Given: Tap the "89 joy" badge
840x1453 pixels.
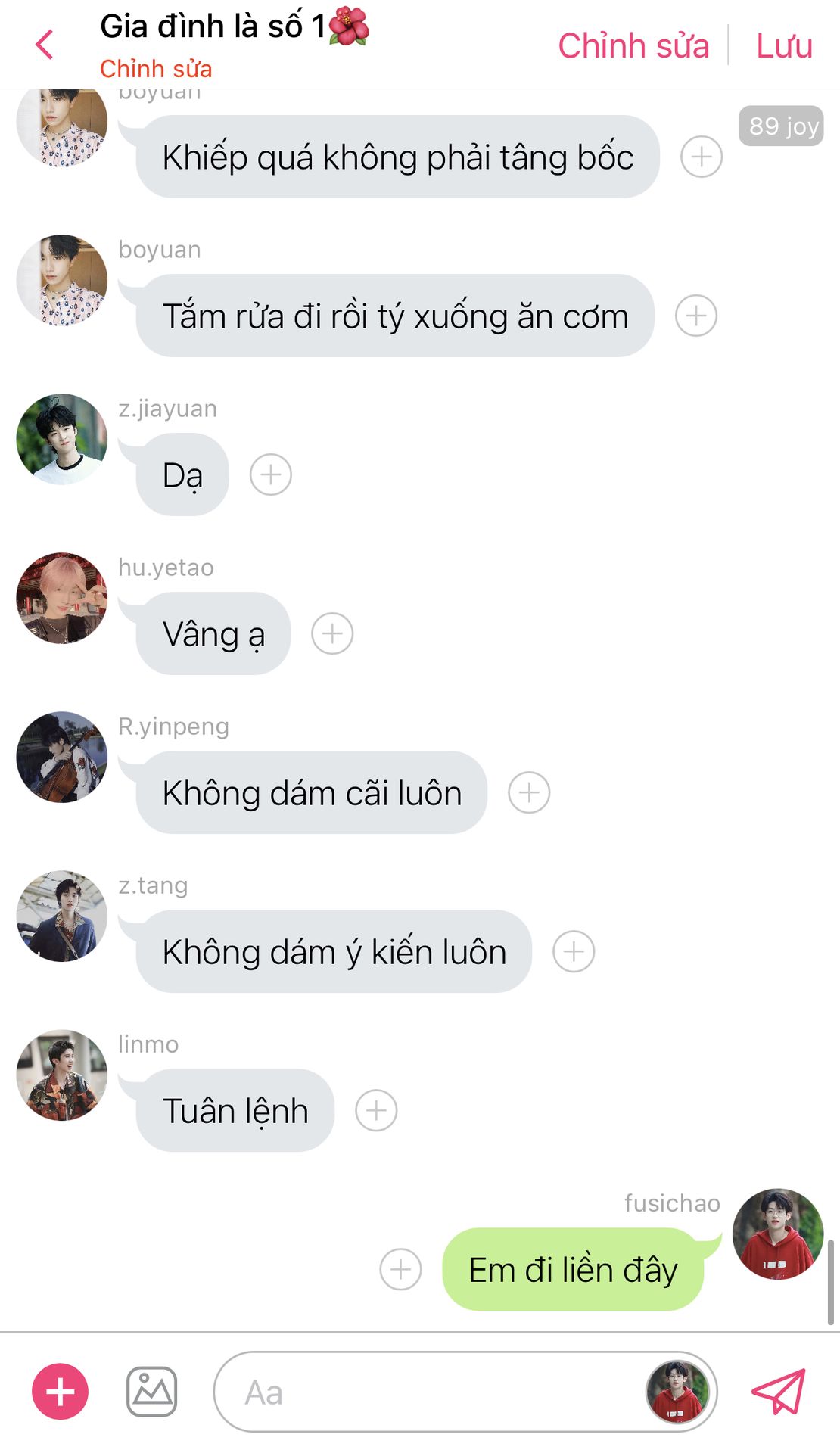Looking at the screenshot, I should tap(781, 126).
